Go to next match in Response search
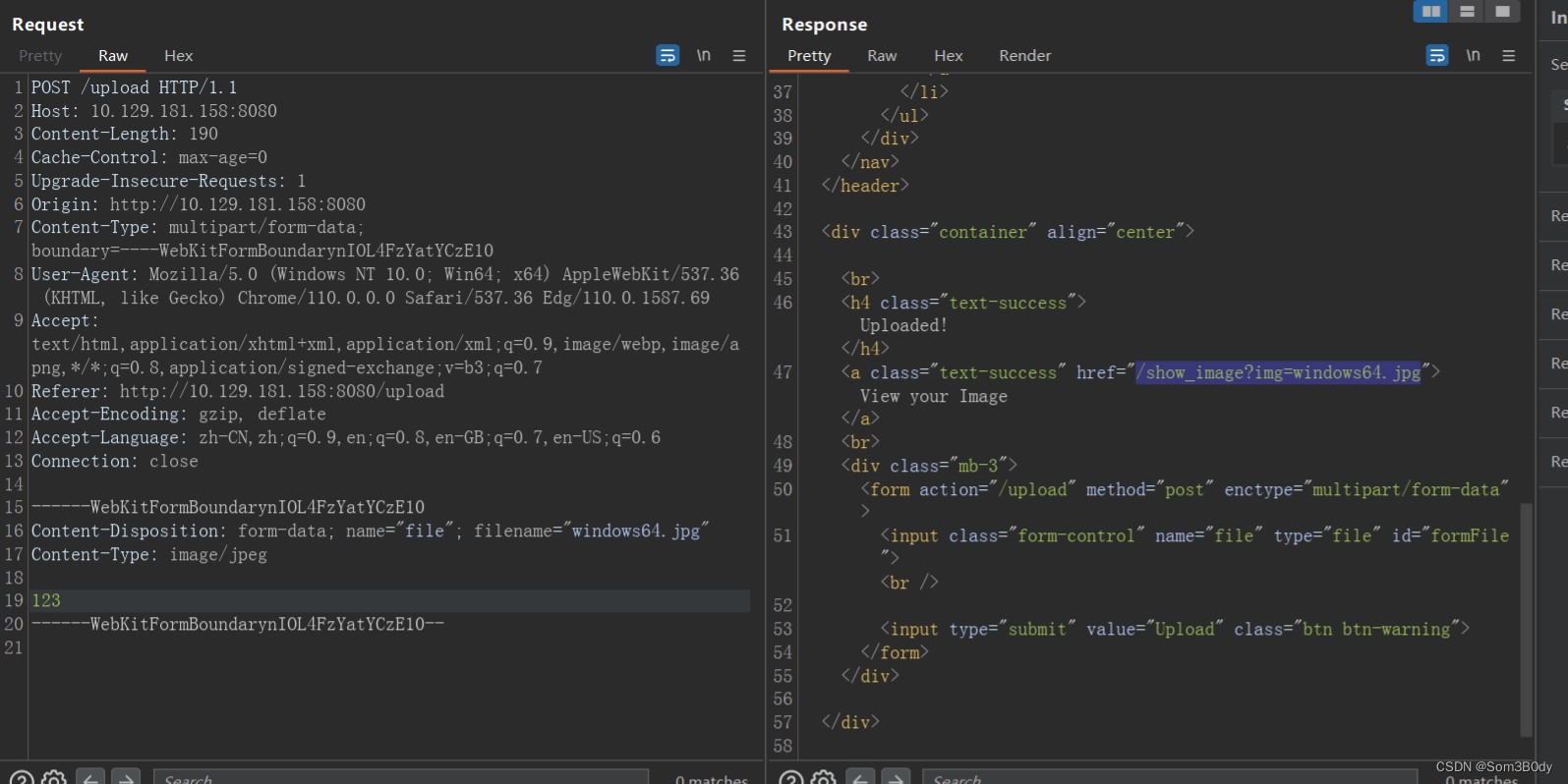1568x784 pixels. click(896, 778)
